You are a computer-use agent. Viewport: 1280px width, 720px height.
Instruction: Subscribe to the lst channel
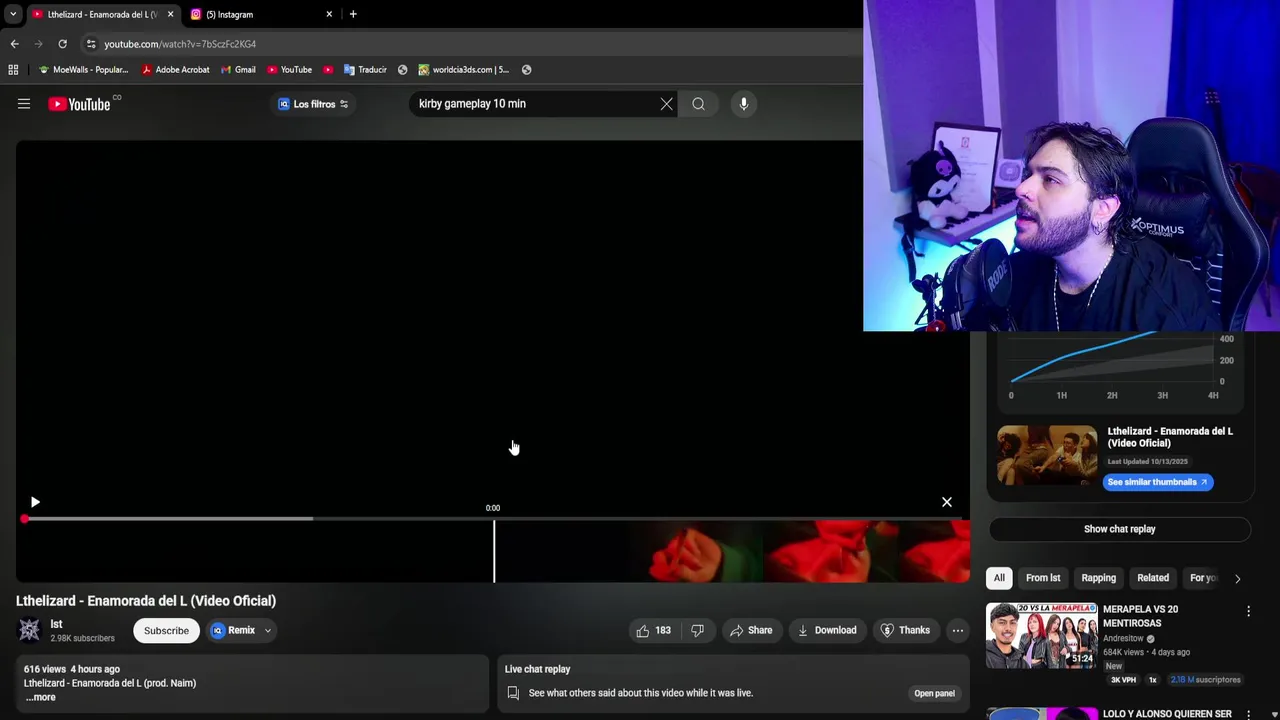click(166, 630)
